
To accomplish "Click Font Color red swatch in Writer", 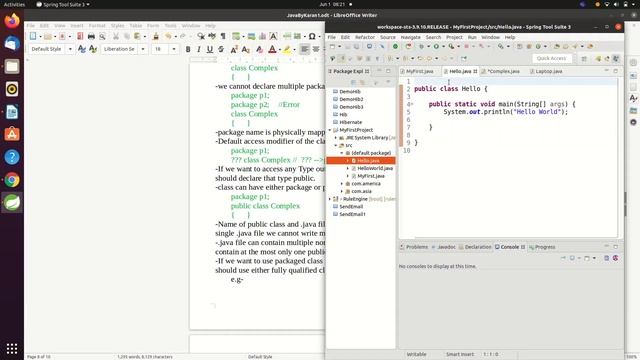I will 272,49.
